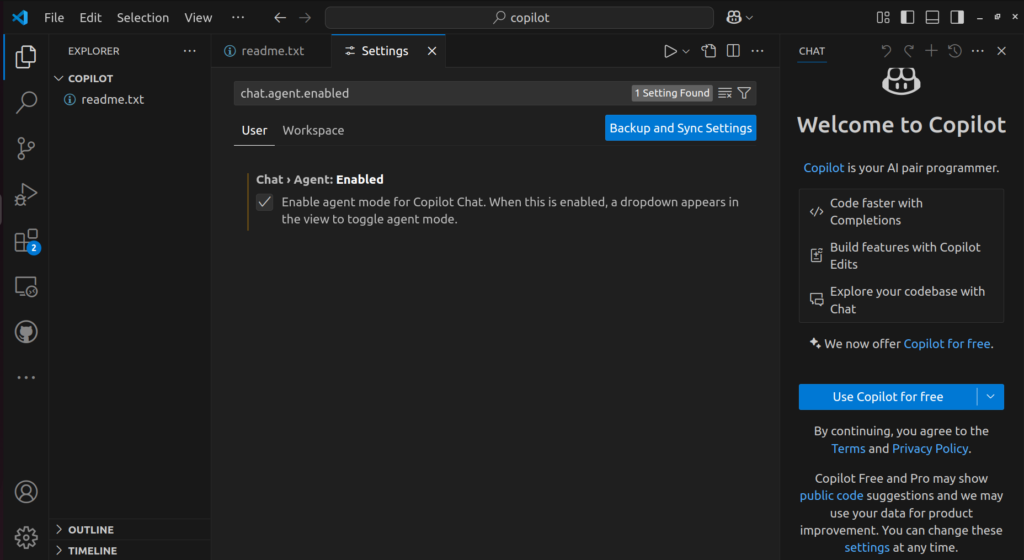Open the Copilot for free link

click(x=947, y=344)
